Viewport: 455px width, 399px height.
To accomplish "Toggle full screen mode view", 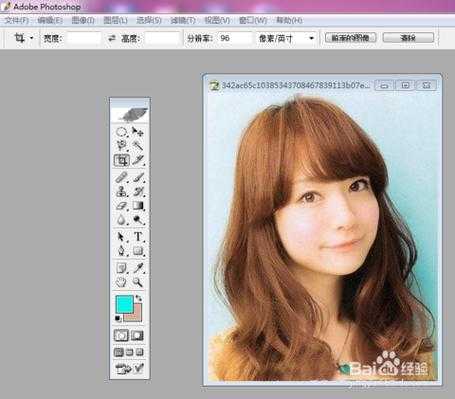I will click(140, 352).
